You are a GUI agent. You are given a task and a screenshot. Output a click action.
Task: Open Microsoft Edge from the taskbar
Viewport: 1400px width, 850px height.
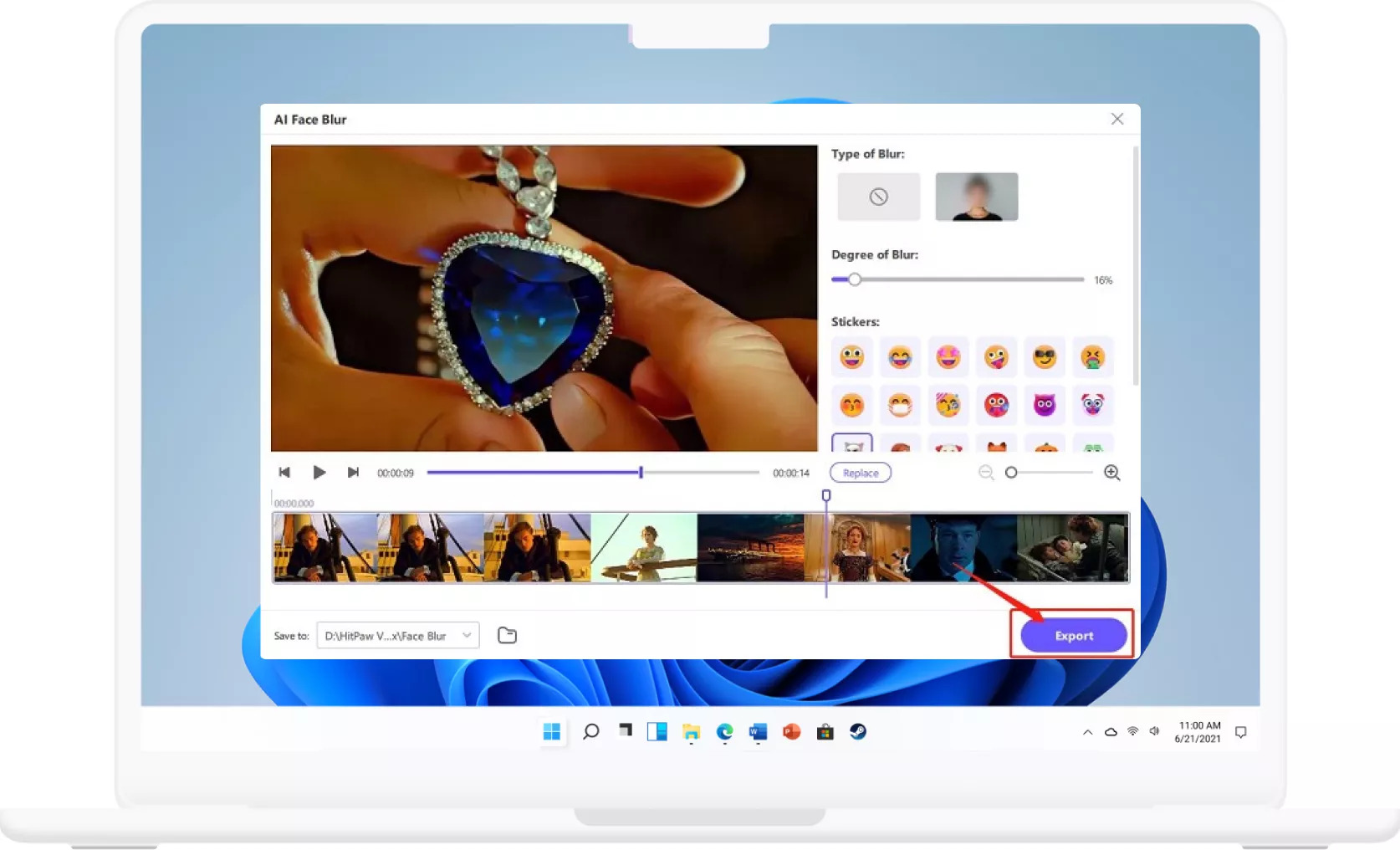[x=724, y=731]
